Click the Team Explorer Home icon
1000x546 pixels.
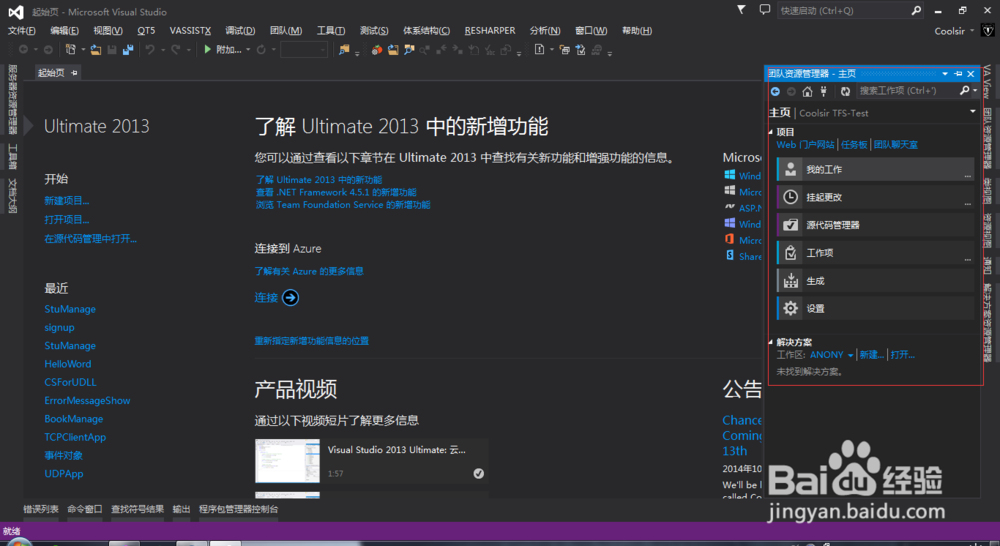[x=807, y=91]
